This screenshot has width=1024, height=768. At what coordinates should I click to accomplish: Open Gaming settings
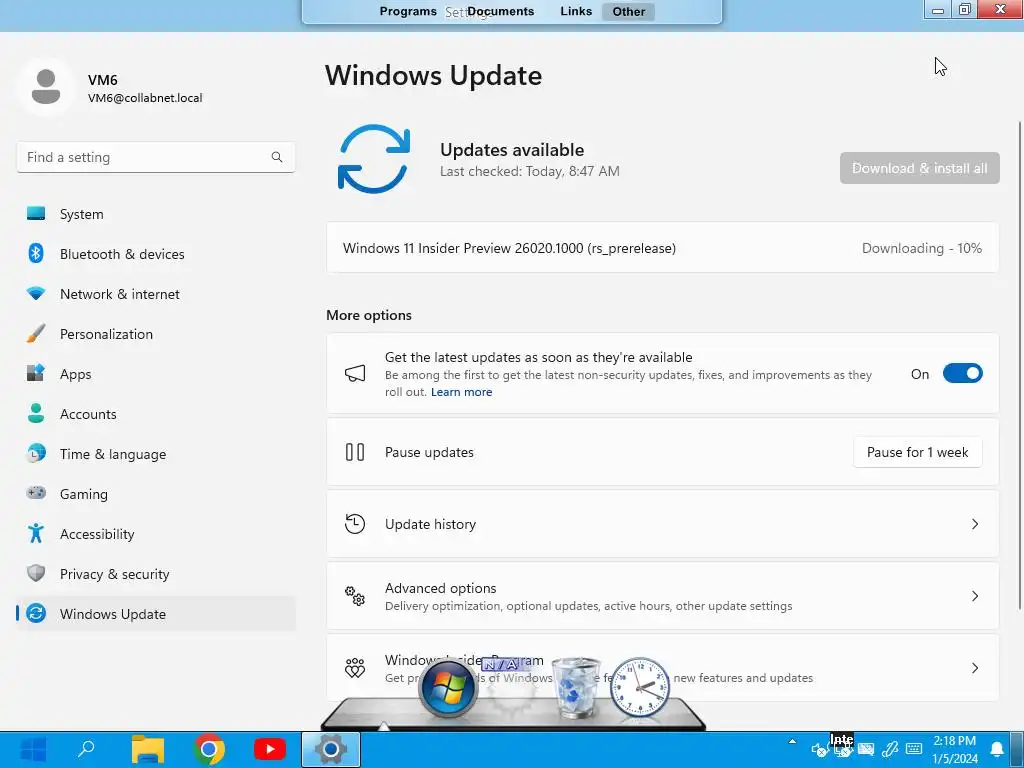pyautogui.click(x=155, y=494)
